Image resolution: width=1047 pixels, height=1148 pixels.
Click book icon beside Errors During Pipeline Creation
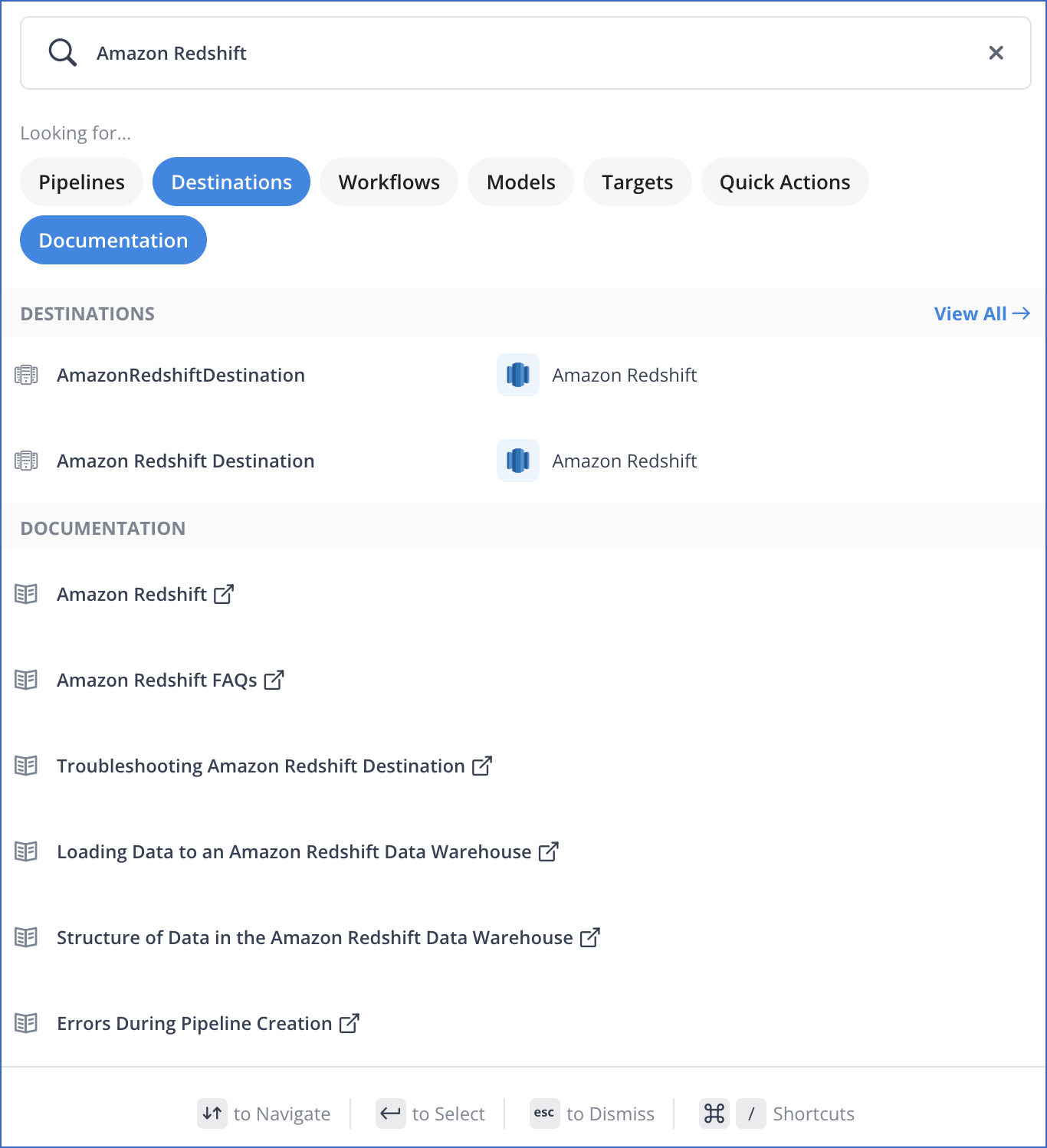[x=26, y=1023]
